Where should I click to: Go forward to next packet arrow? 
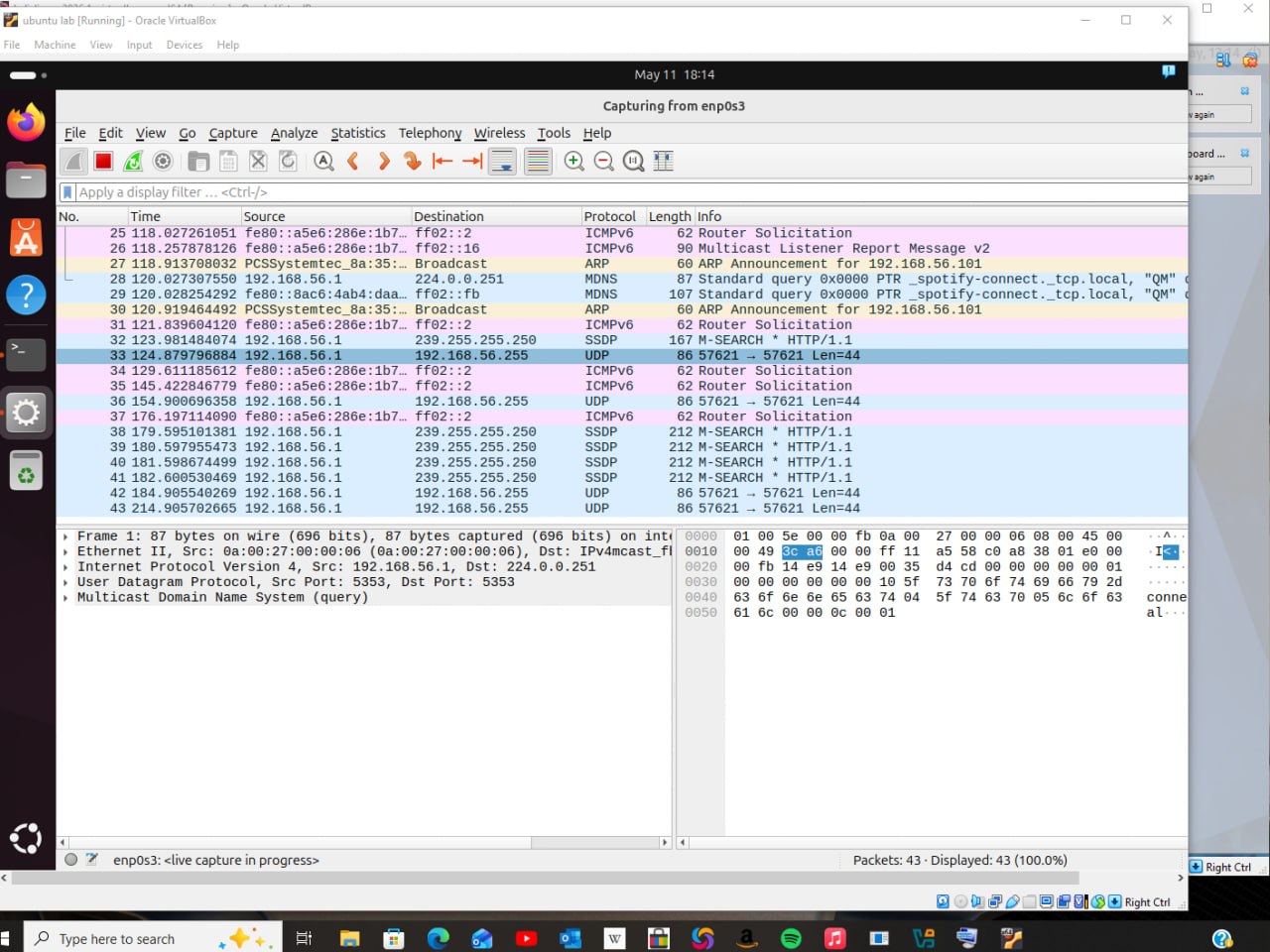[x=383, y=161]
